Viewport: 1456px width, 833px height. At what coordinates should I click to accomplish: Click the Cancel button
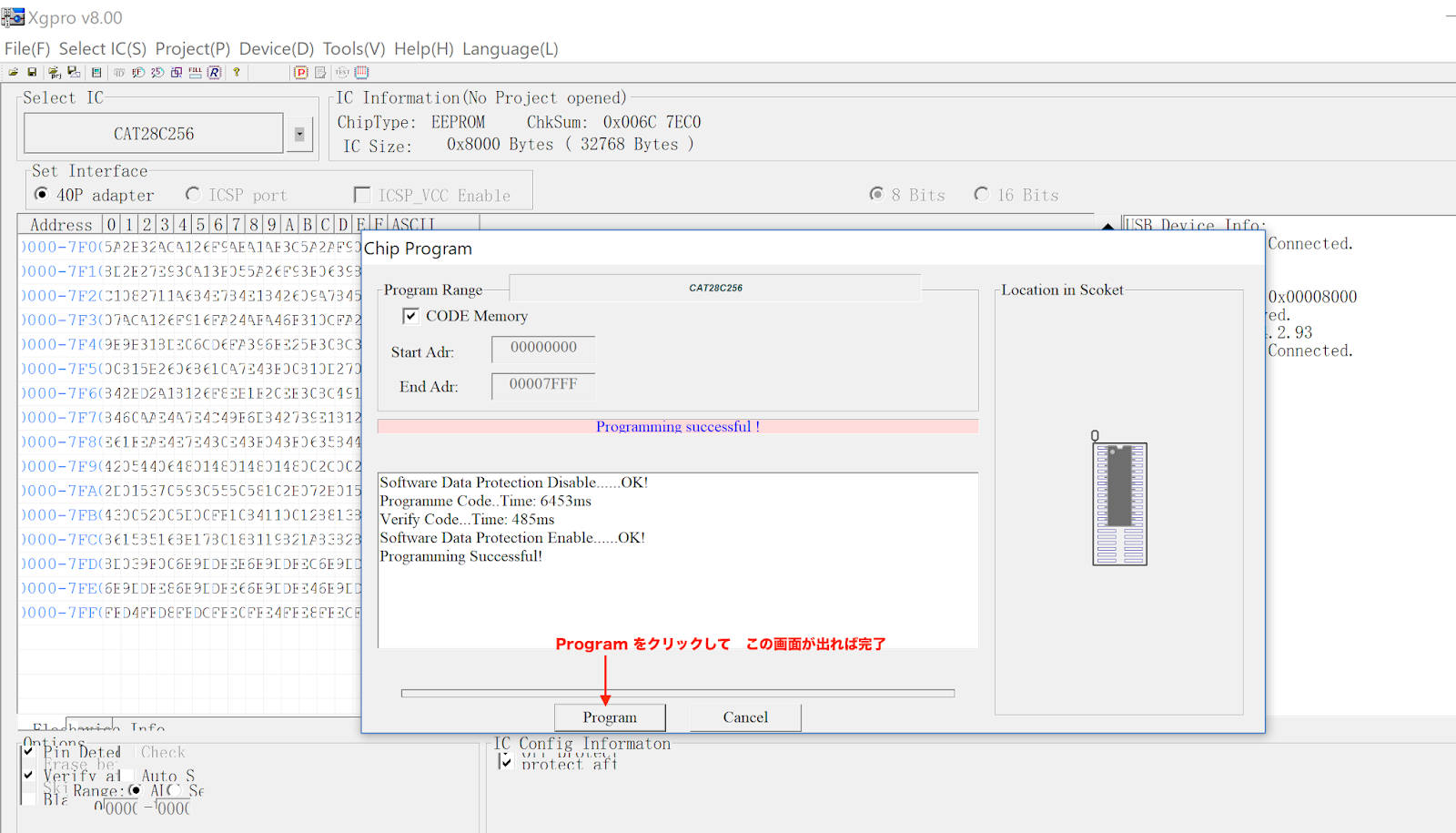point(744,716)
